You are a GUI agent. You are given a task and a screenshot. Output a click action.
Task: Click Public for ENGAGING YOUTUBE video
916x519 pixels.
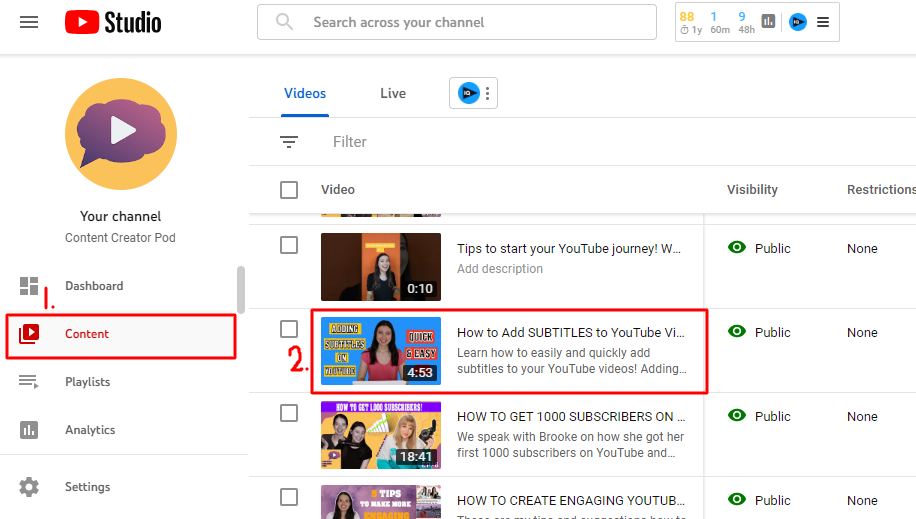[772, 501]
